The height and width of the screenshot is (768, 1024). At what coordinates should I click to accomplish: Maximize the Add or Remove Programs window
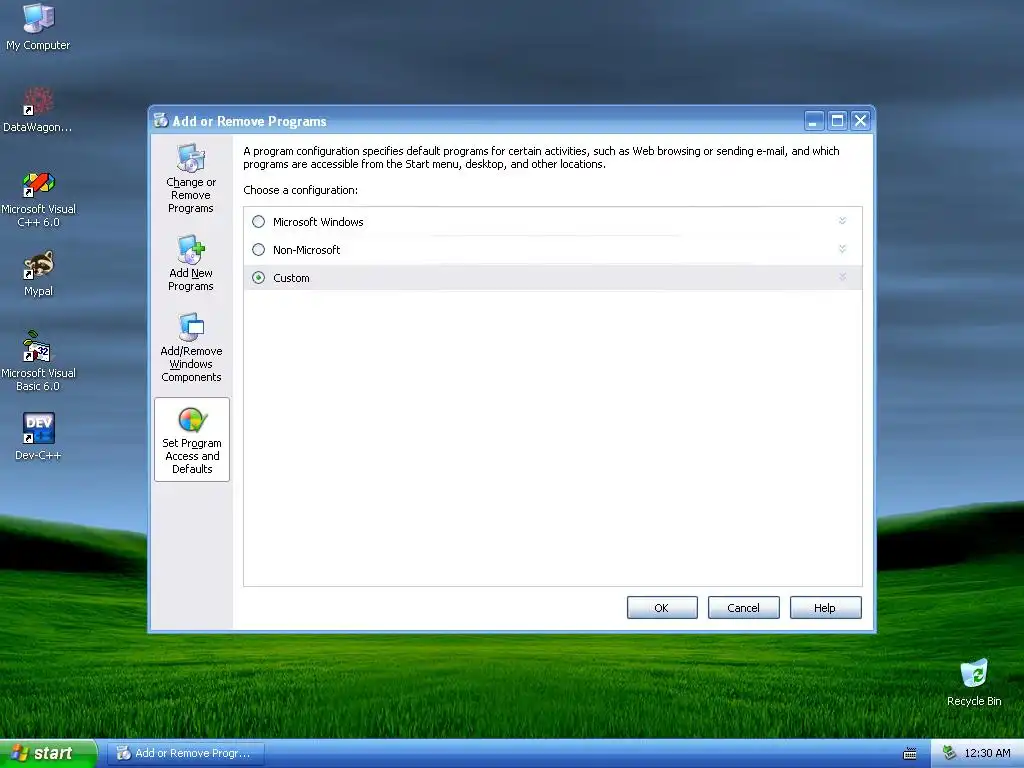coord(837,121)
